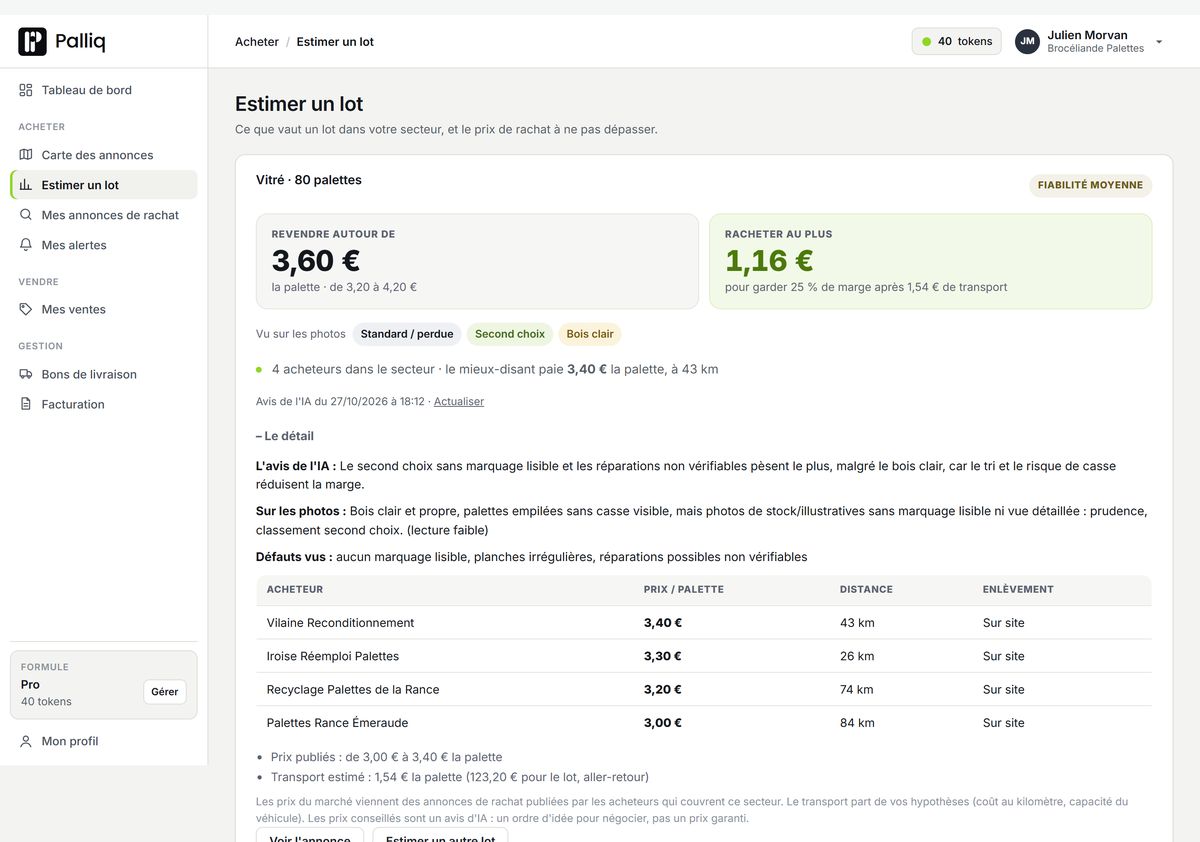Click the Mes ventes tag icon

tap(26, 309)
